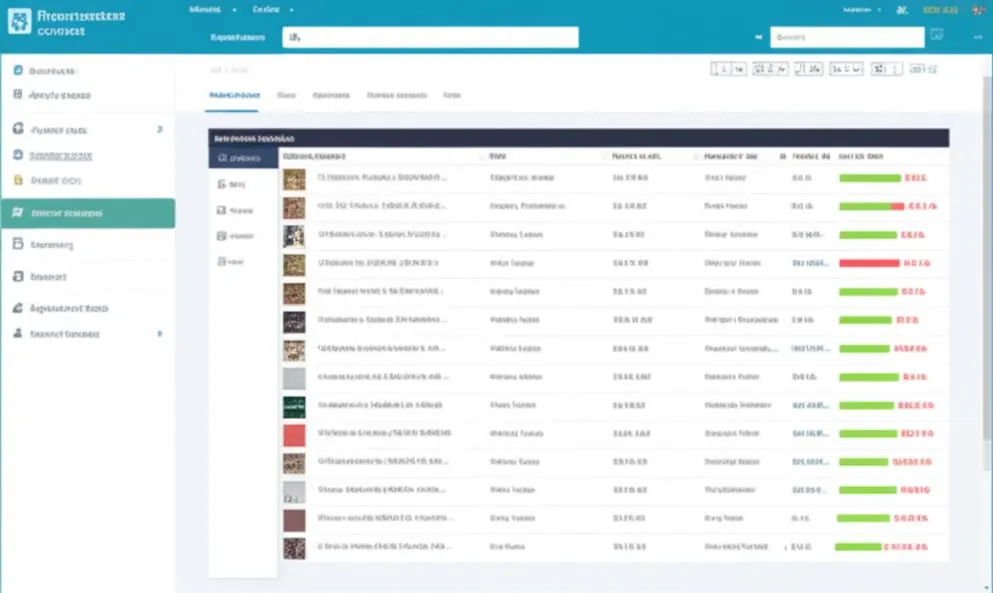Click the first sidebar item's blue icon
This screenshot has height=593, width=993.
point(18,70)
